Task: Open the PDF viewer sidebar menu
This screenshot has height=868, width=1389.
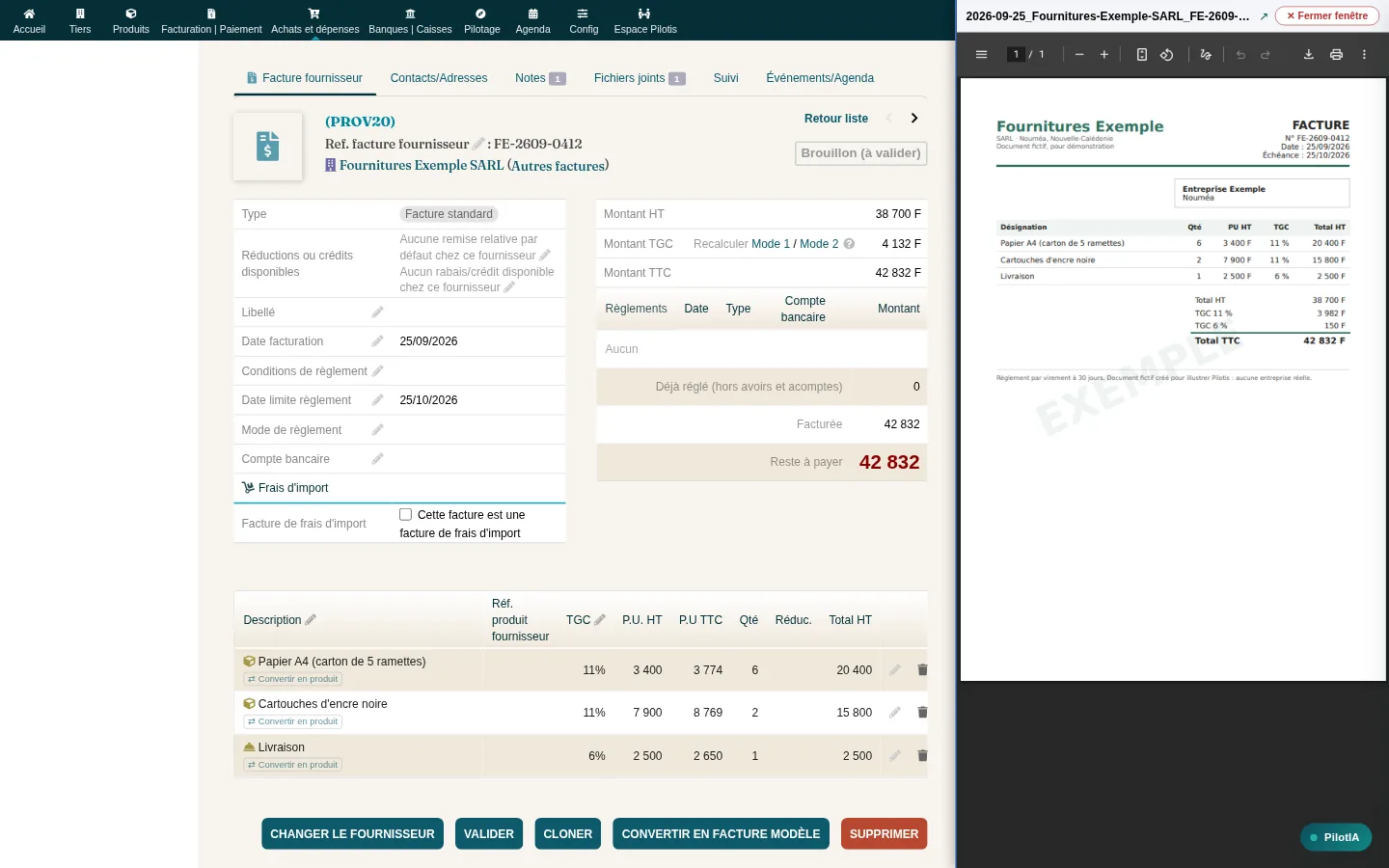Action: point(981,55)
